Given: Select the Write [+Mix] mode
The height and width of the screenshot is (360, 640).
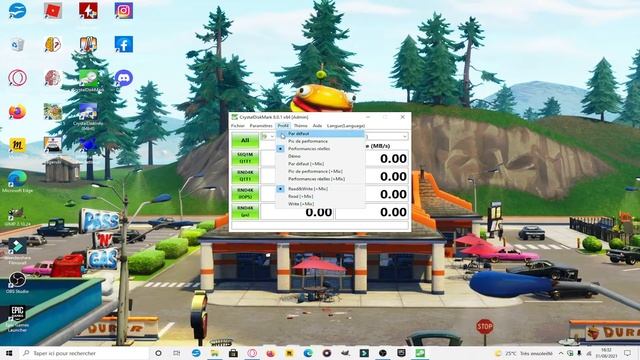Looking at the screenshot, I should coord(320,204).
